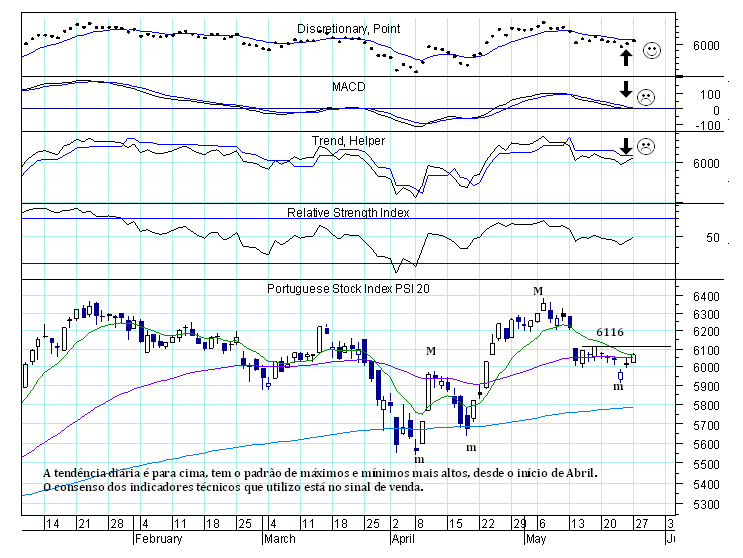
Task: Click the 50 value on RSI axis
Action: tap(713, 238)
